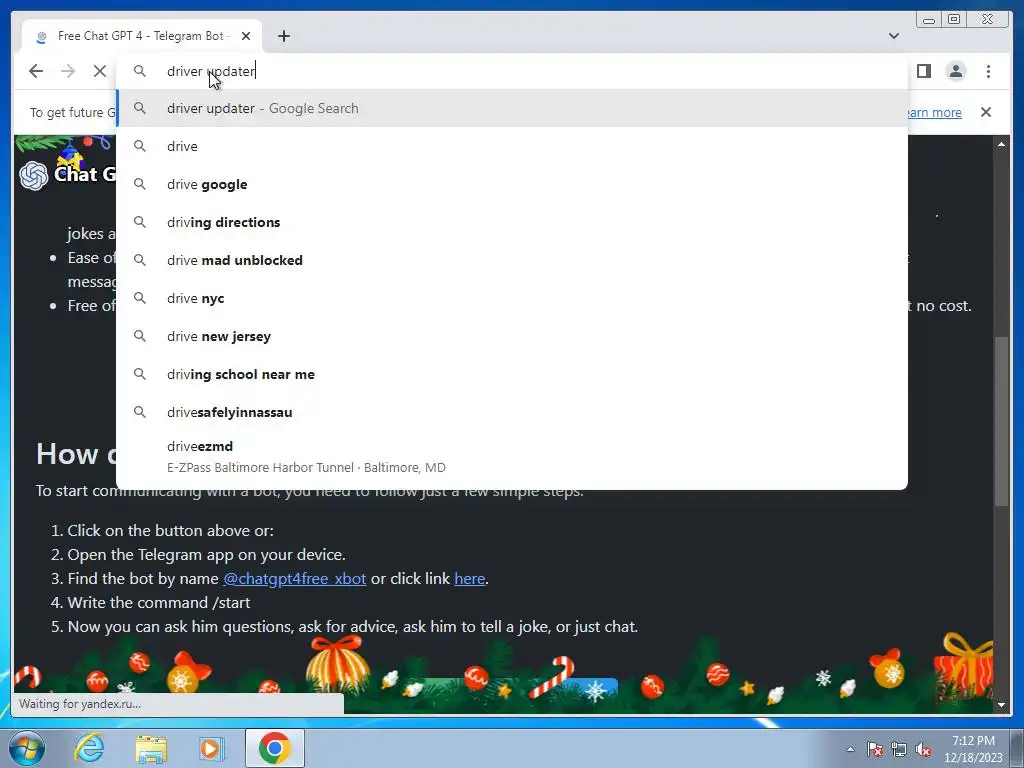Click the browser back arrow
Viewport: 1024px width, 768px height.
[x=36, y=71]
